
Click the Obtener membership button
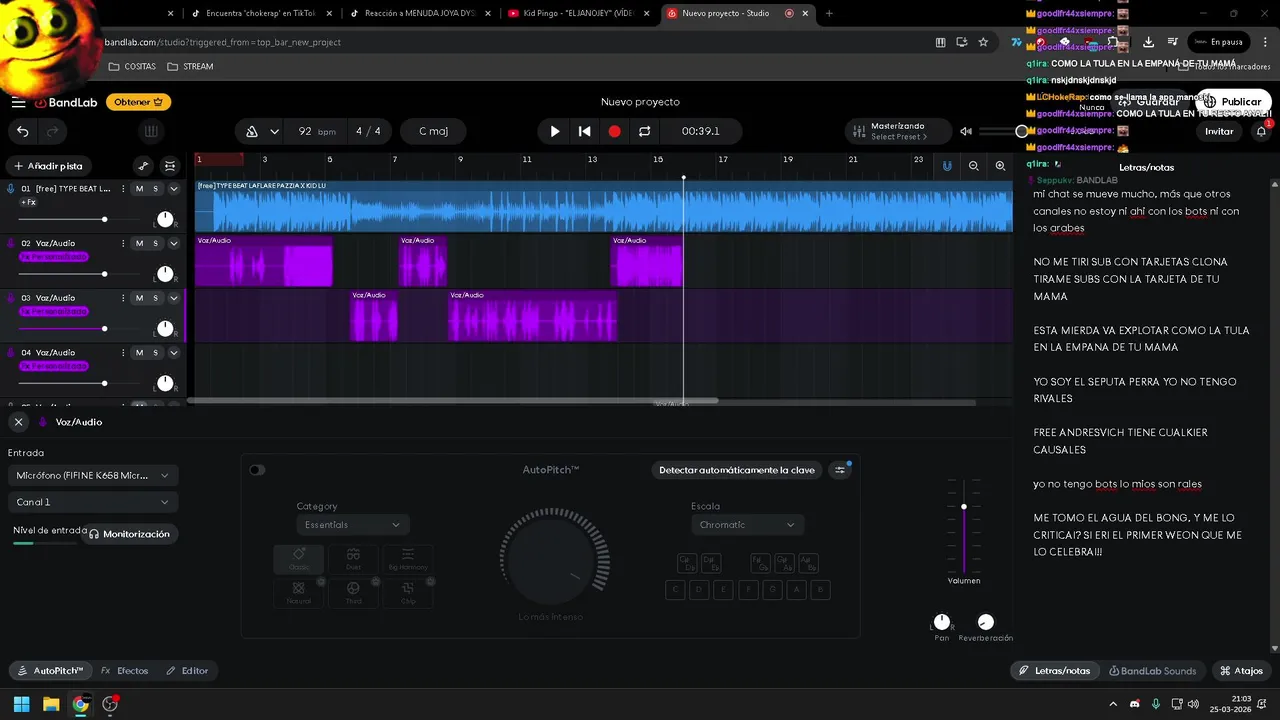138,102
